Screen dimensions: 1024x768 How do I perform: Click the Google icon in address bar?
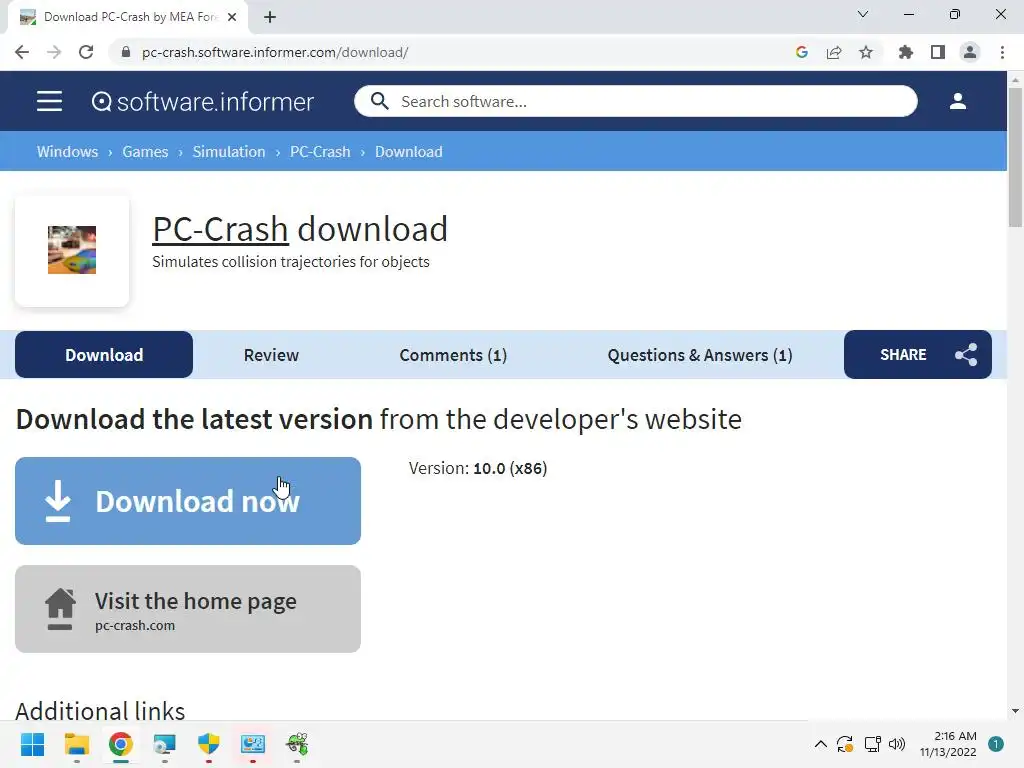pyautogui.click(x=802, y=52)
